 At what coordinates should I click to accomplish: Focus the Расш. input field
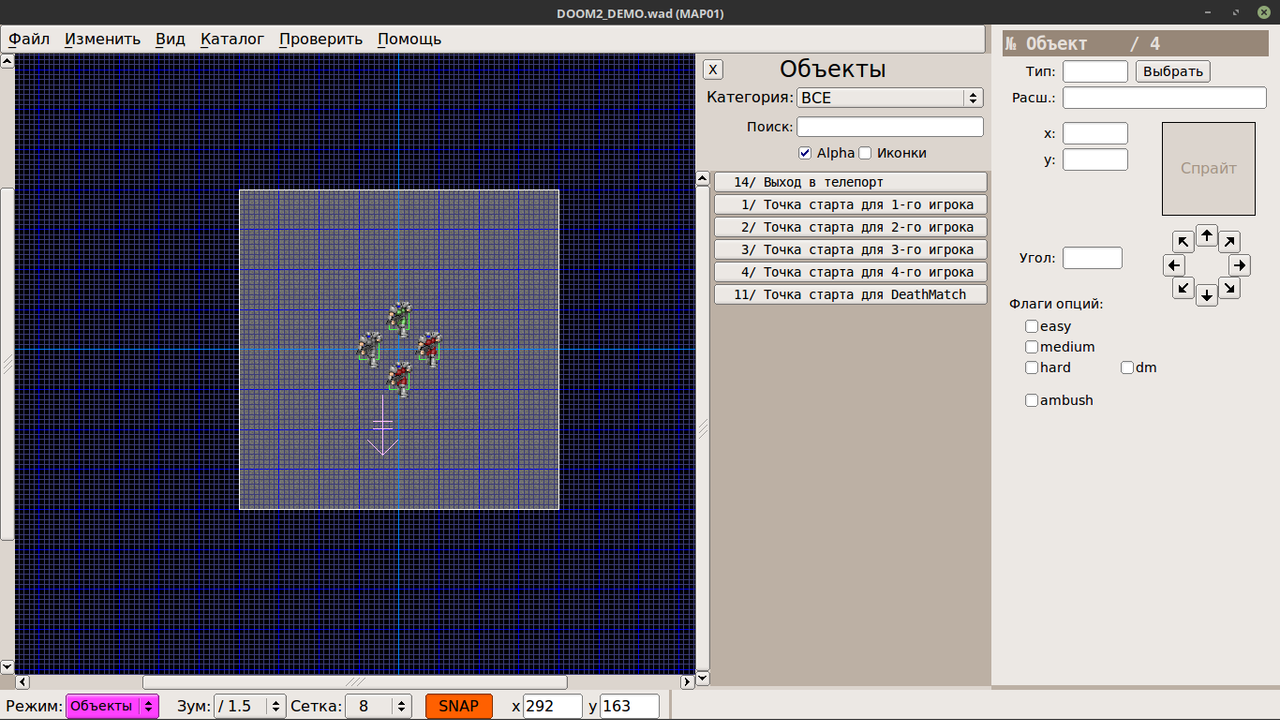[1165, 98]
